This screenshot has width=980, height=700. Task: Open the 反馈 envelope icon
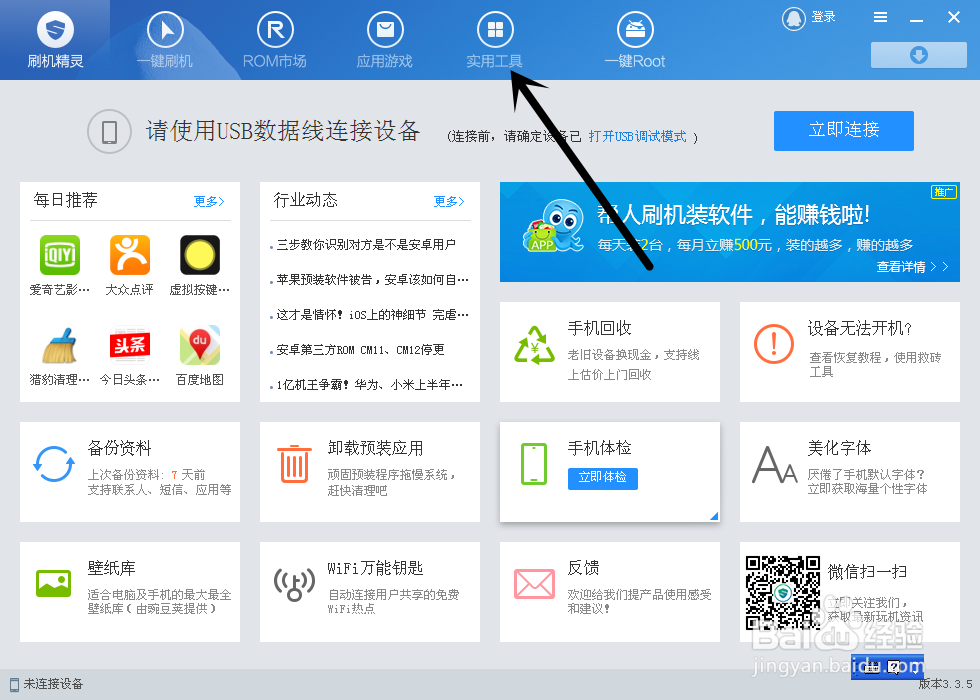click(x=534, y=584)
